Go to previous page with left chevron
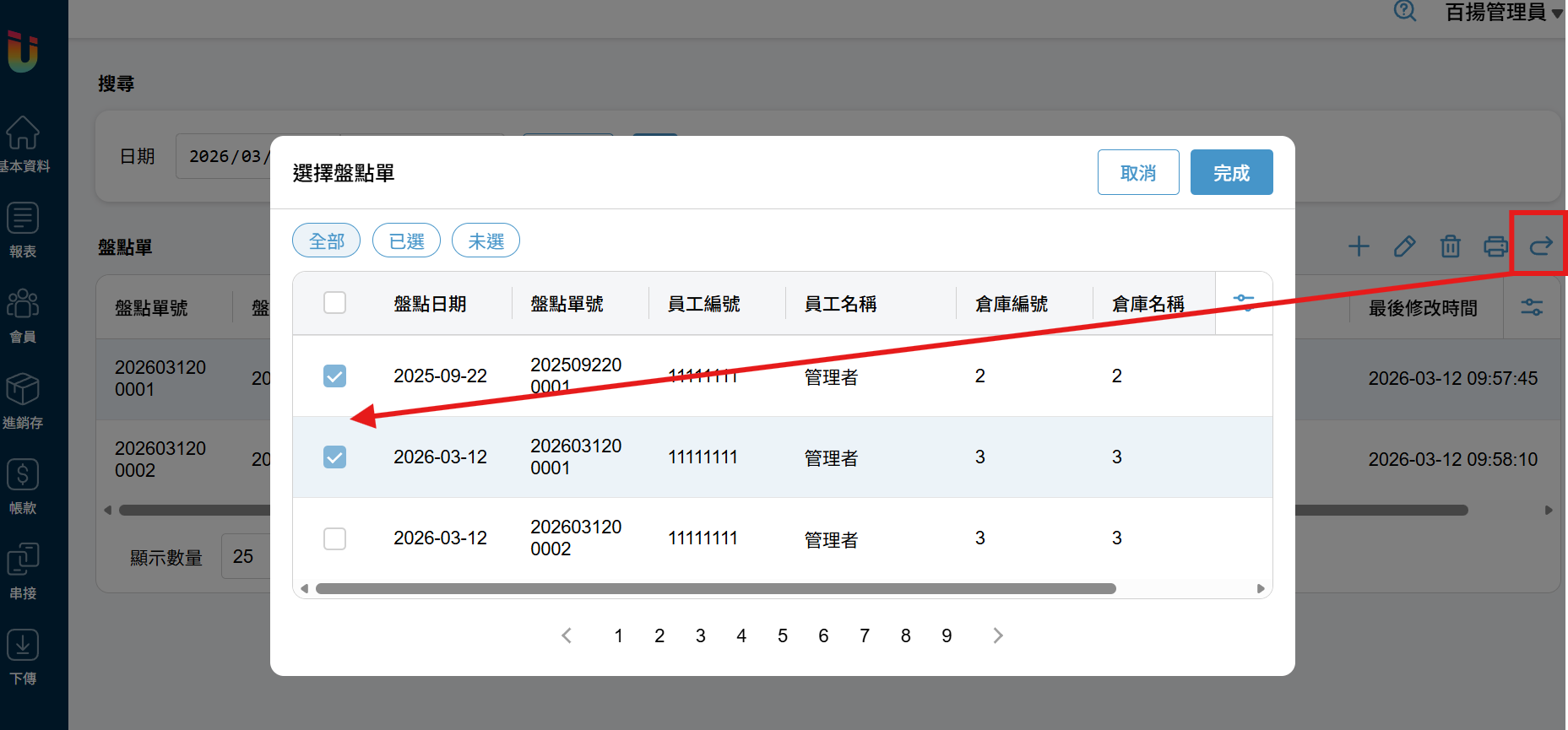This screenshot has height=730, width=1568. 567,635
